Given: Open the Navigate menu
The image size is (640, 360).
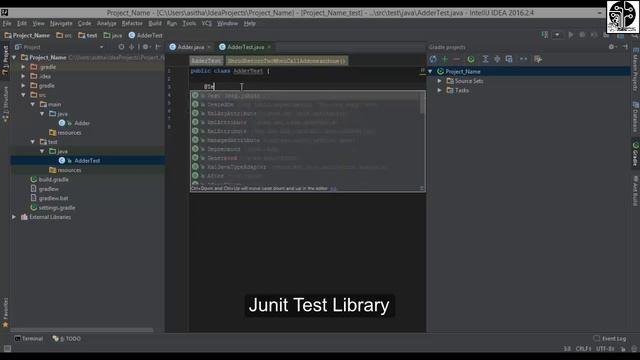Looking at the screenshot, I should click(x=61, y=24).
